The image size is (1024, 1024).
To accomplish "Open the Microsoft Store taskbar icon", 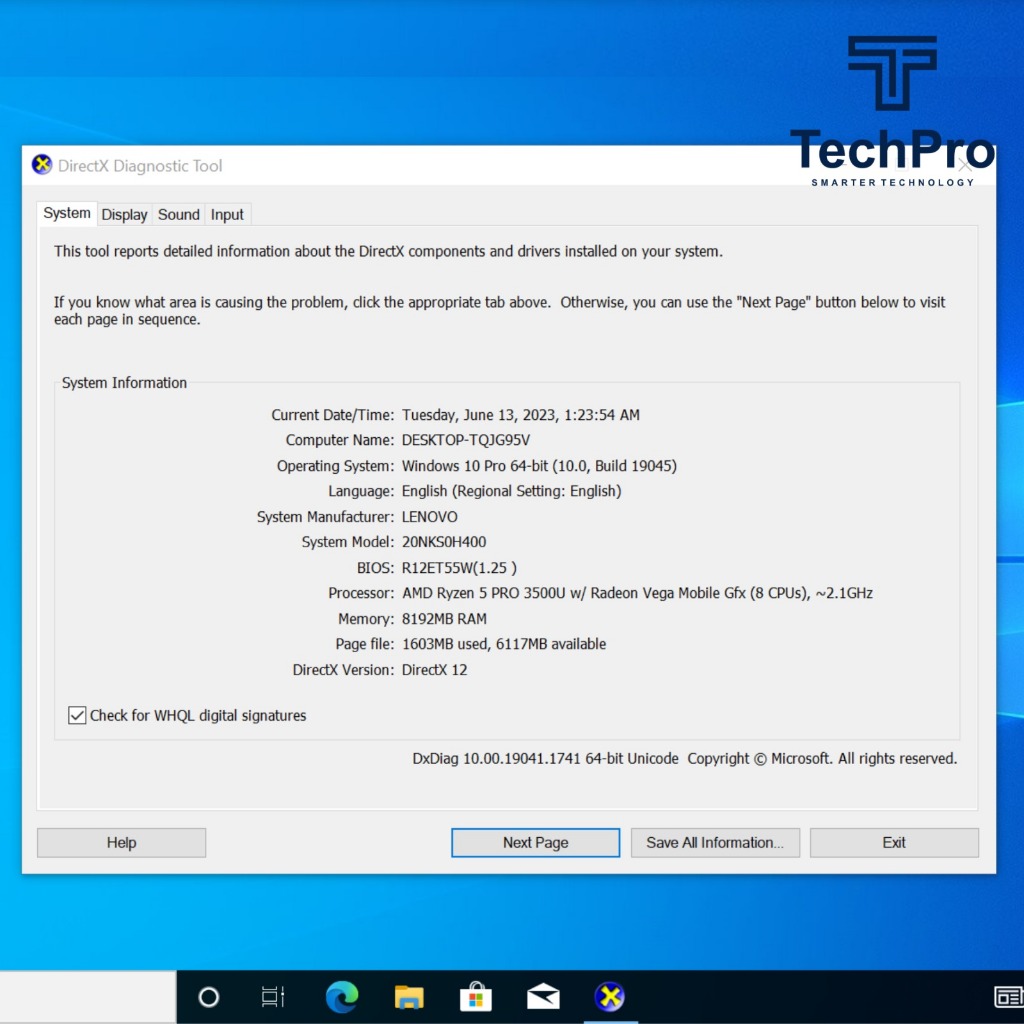I will pos(476,996).
